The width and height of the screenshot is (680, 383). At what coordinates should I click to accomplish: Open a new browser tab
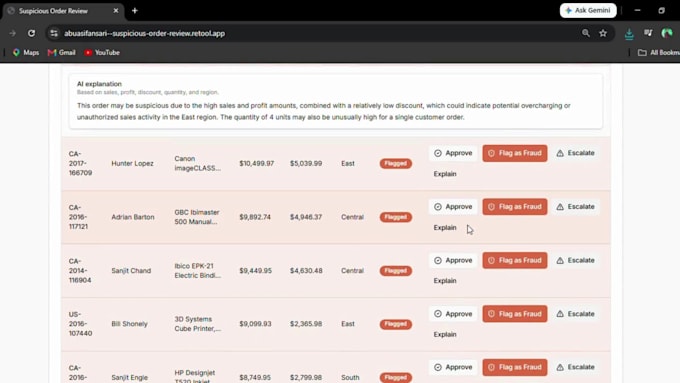(135, 11)
